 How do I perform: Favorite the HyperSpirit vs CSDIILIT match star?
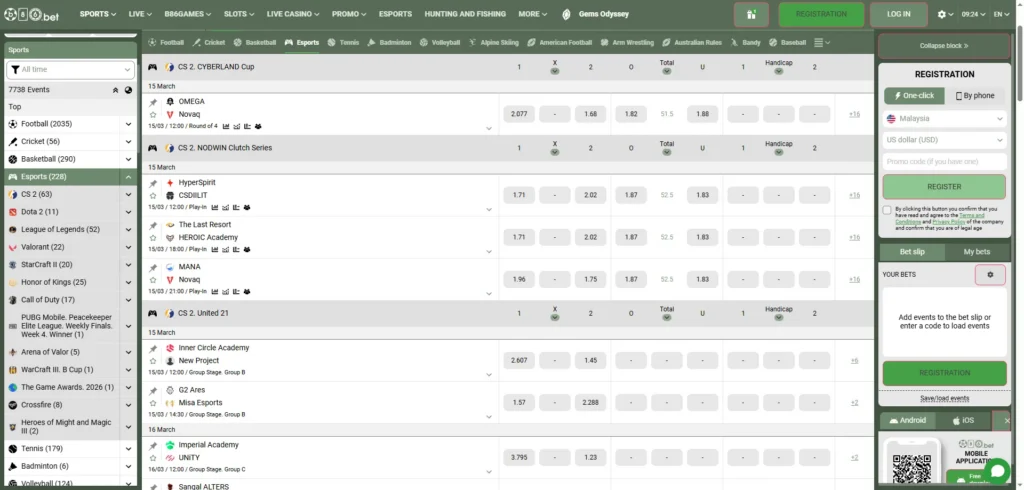(153, 195)
